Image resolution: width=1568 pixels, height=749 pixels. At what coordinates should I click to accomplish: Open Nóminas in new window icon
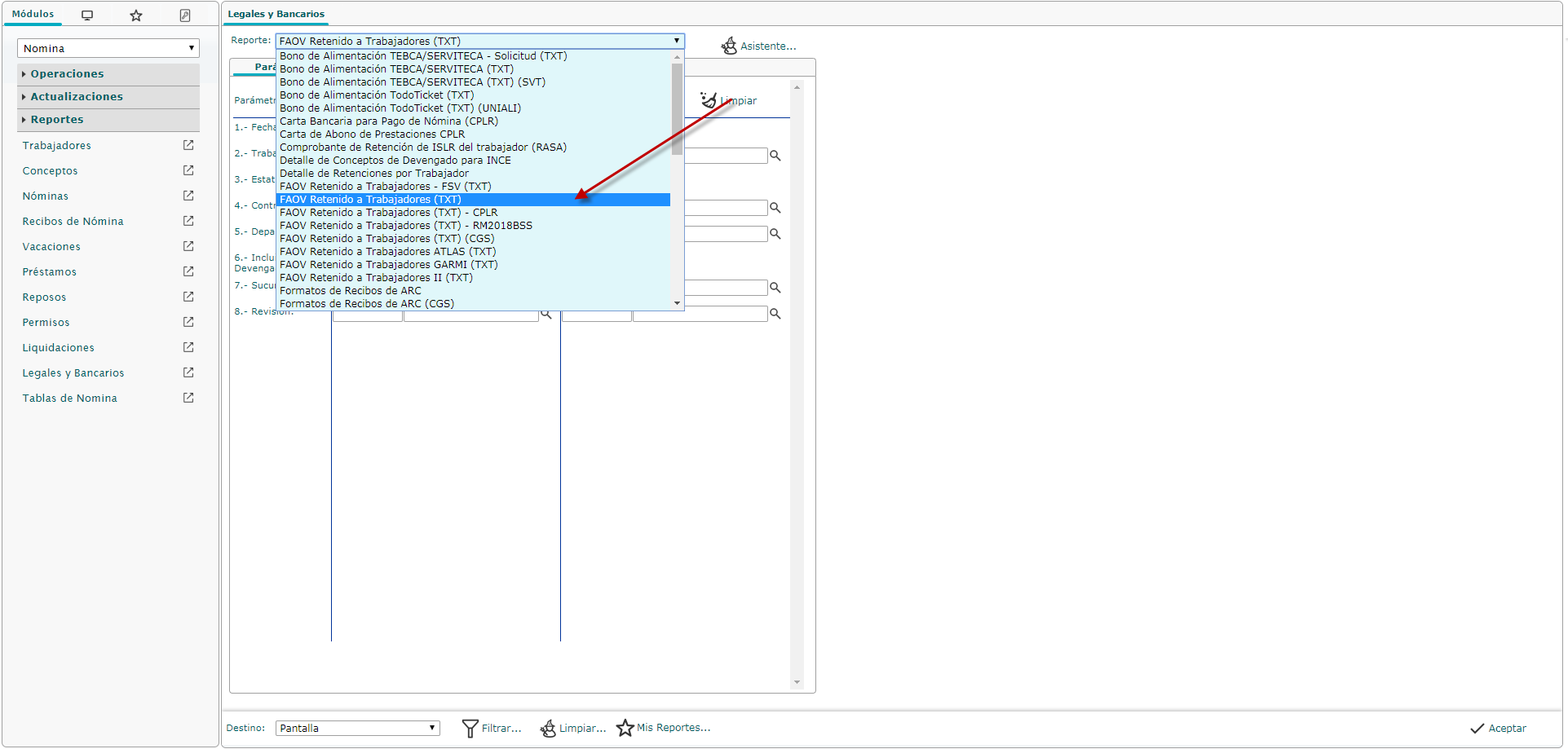(x=188, y=196)
